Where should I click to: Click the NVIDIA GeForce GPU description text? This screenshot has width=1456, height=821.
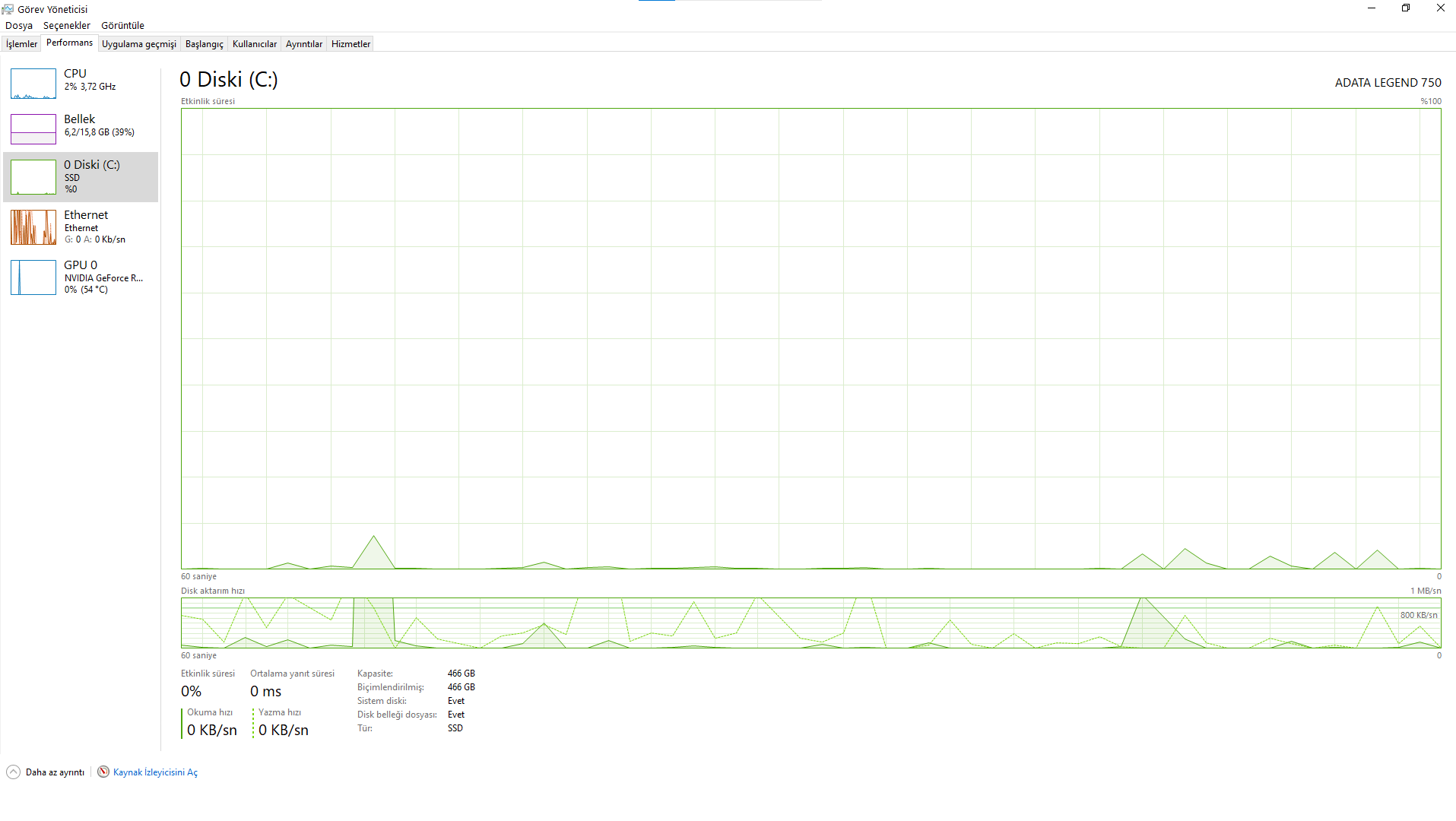click(x=103, y=278)
